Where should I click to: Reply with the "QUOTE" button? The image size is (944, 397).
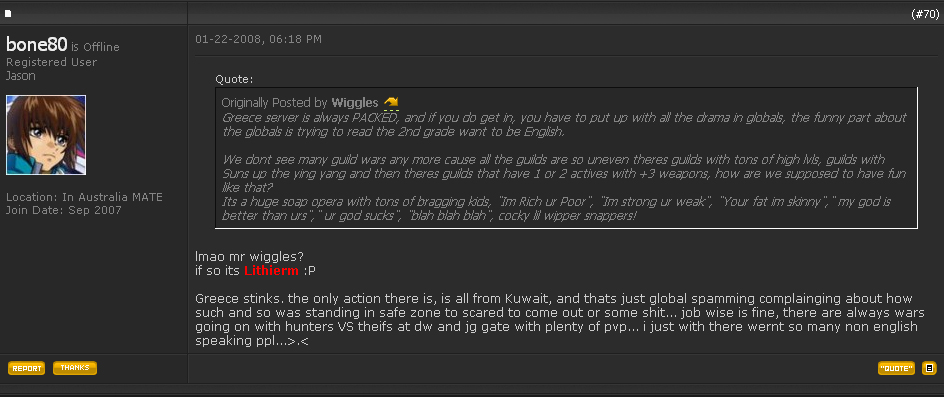click(x=896, y=368)
